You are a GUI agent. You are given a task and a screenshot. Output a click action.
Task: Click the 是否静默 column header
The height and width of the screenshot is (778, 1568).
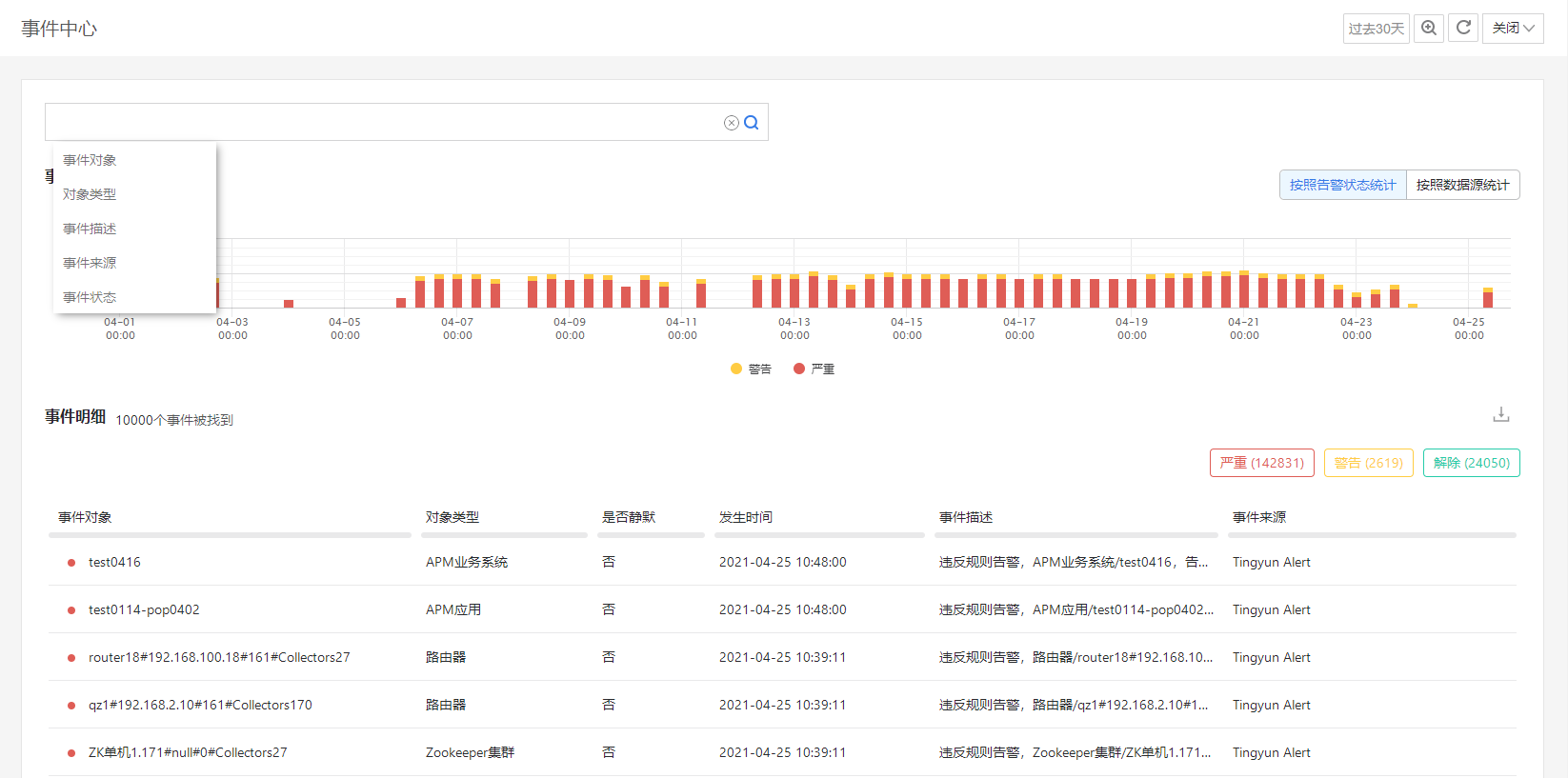click(629, 517)
